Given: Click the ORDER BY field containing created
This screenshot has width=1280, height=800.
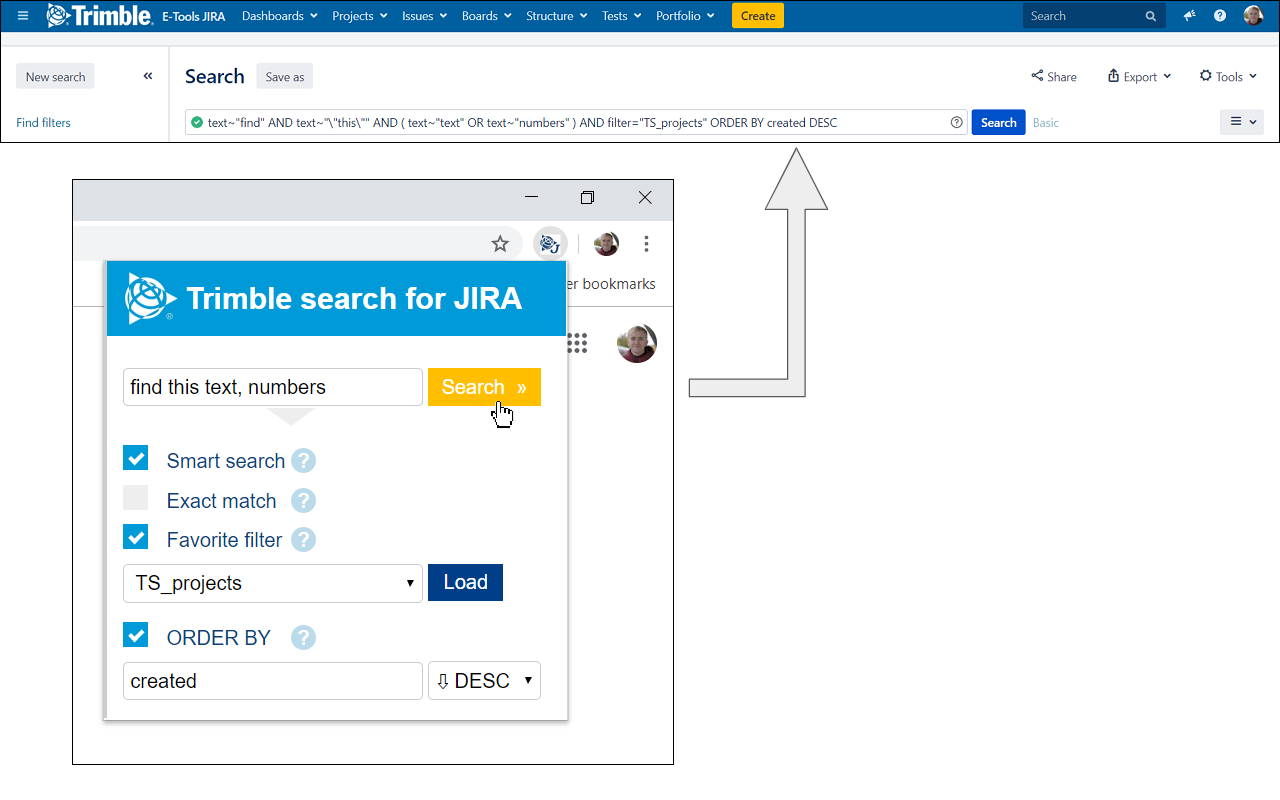Looking at the screenshot, I should [x=273, y=681].
